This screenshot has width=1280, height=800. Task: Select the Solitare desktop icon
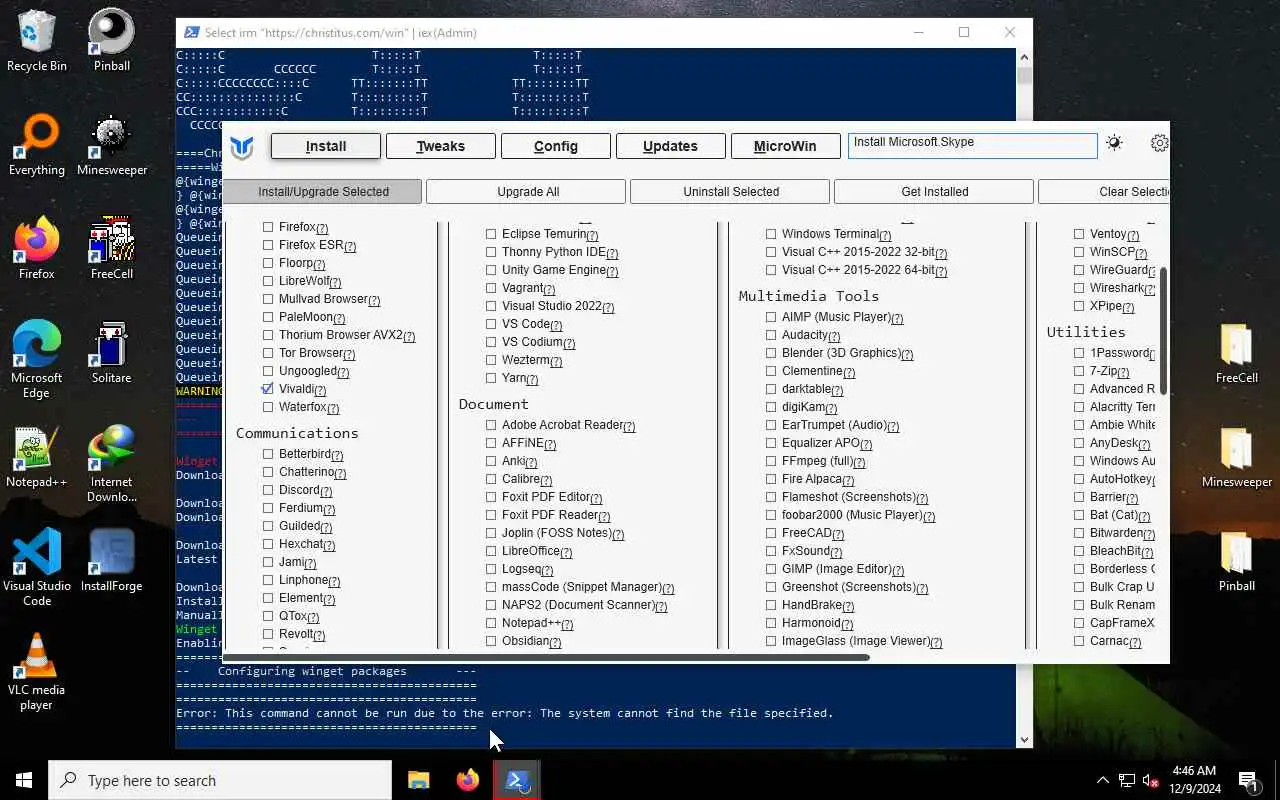tap(111, 353)
